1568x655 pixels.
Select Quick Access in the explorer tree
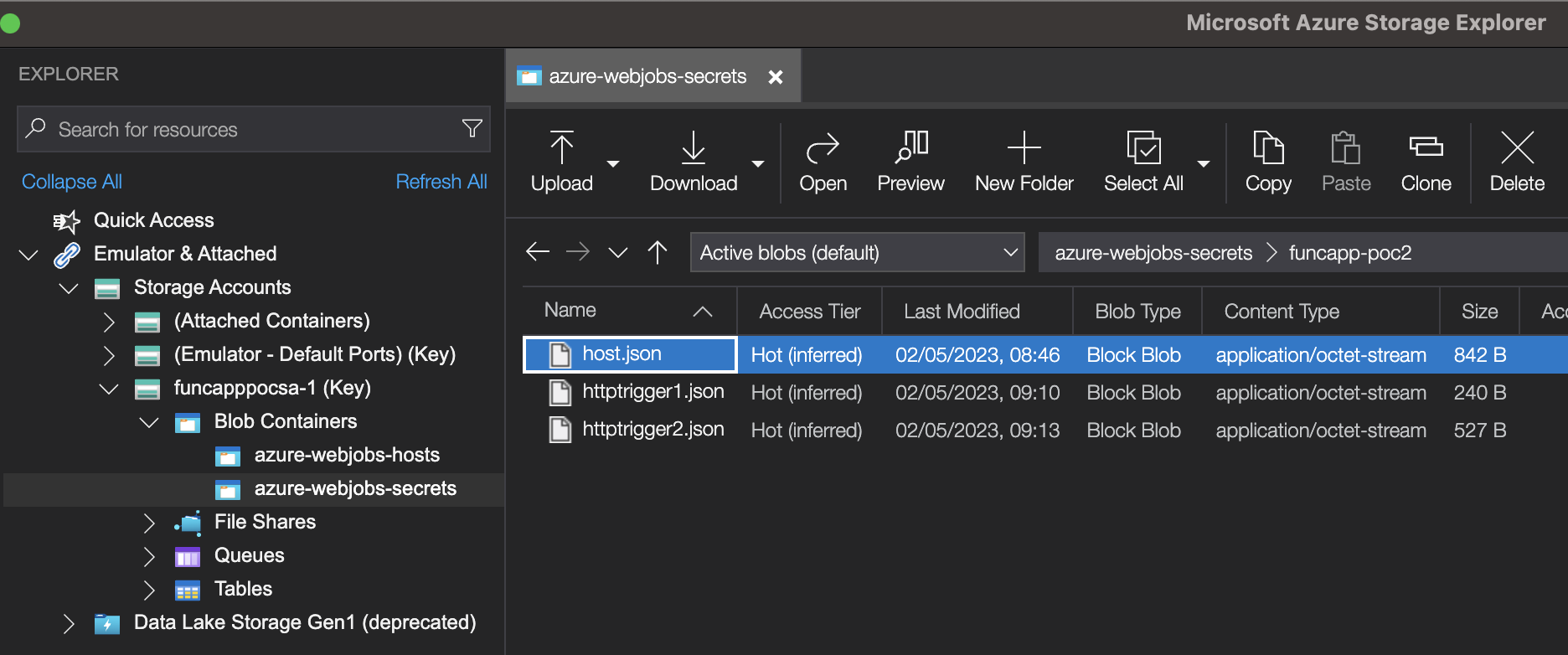tap(154, 220)
